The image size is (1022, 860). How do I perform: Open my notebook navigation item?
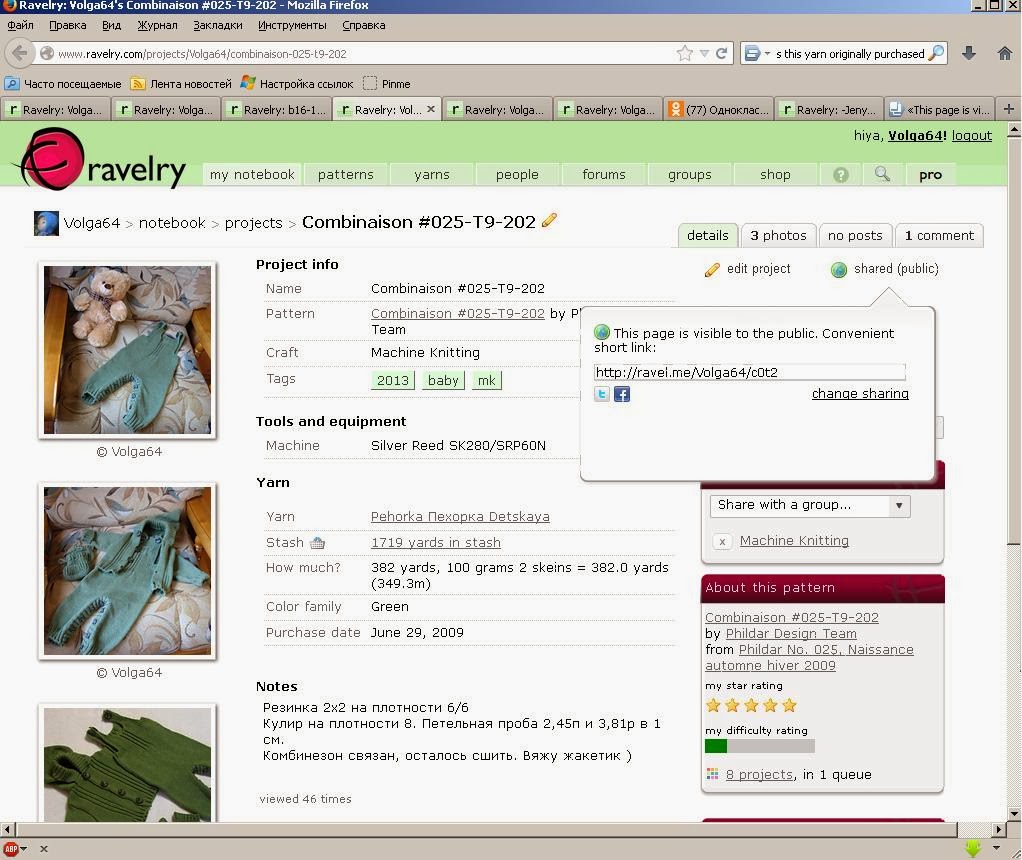[252, 175]
